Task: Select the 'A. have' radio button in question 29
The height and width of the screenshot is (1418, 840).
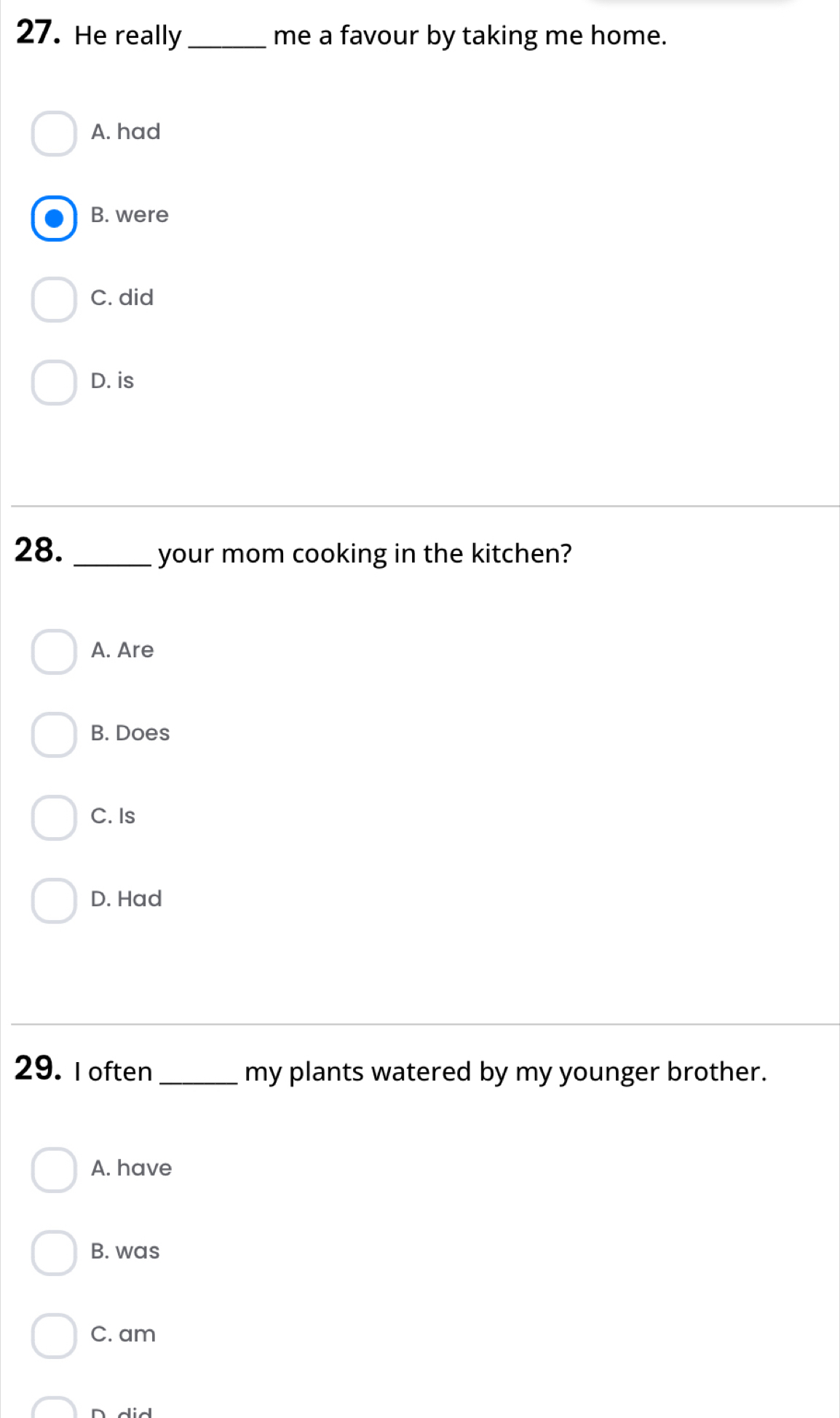Action: (x=54, y=1170)
